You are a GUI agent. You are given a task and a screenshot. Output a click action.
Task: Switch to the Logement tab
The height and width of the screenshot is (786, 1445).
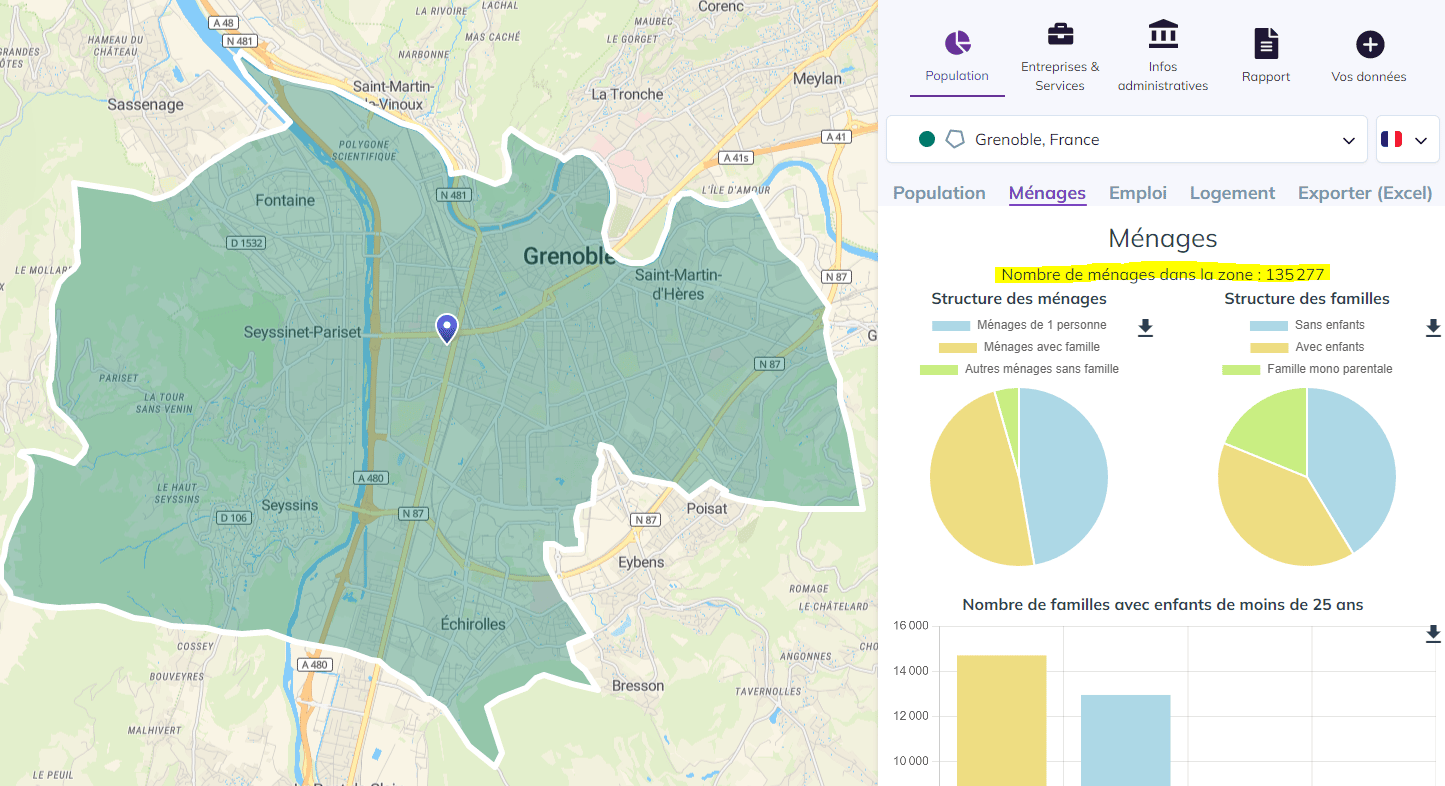tap(1232, 192)
